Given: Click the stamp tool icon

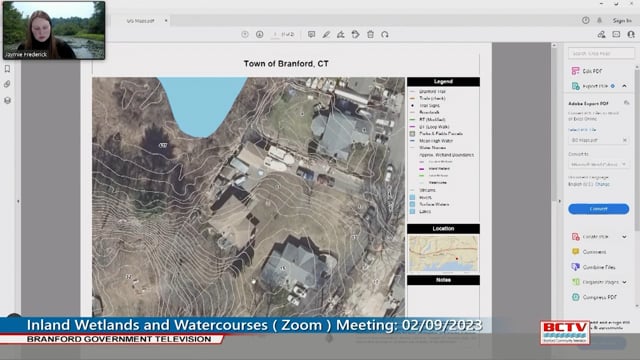Looking at the screenshot, I should 356,35.
